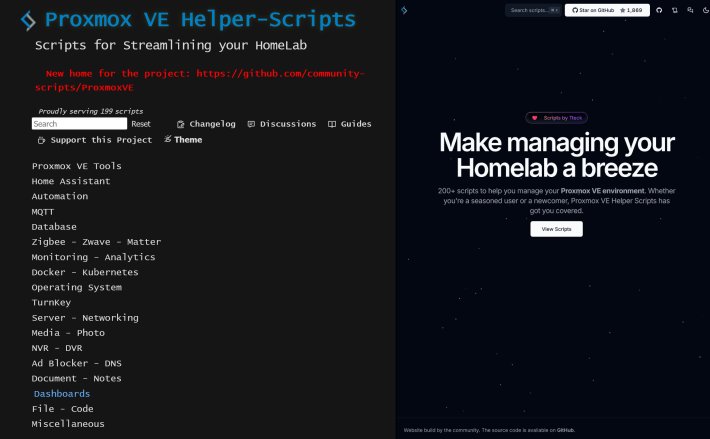Open the Miscellaneous category
This screenshot has height=439, width=710.
click(68, 424)
